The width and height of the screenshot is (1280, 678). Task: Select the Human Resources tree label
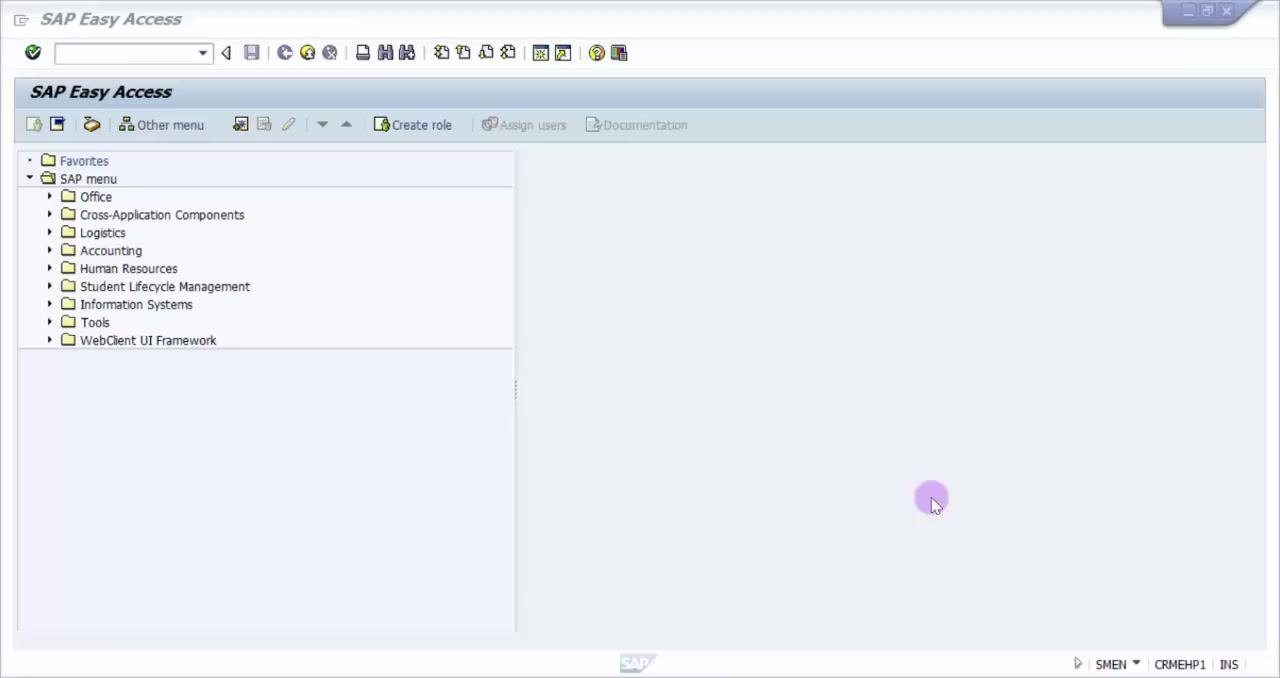[129, 269]
